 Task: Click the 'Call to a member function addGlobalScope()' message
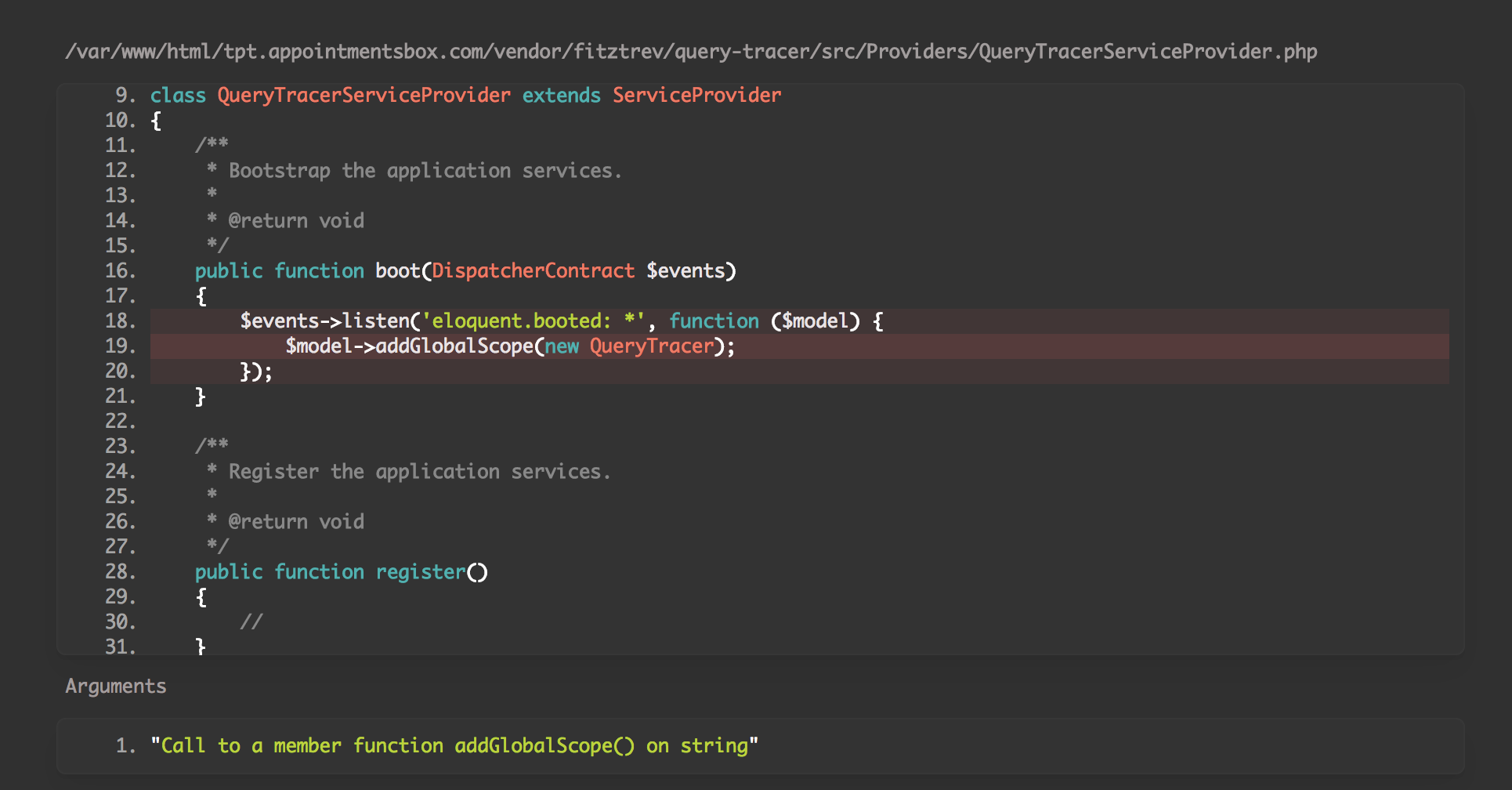(454, 745)
